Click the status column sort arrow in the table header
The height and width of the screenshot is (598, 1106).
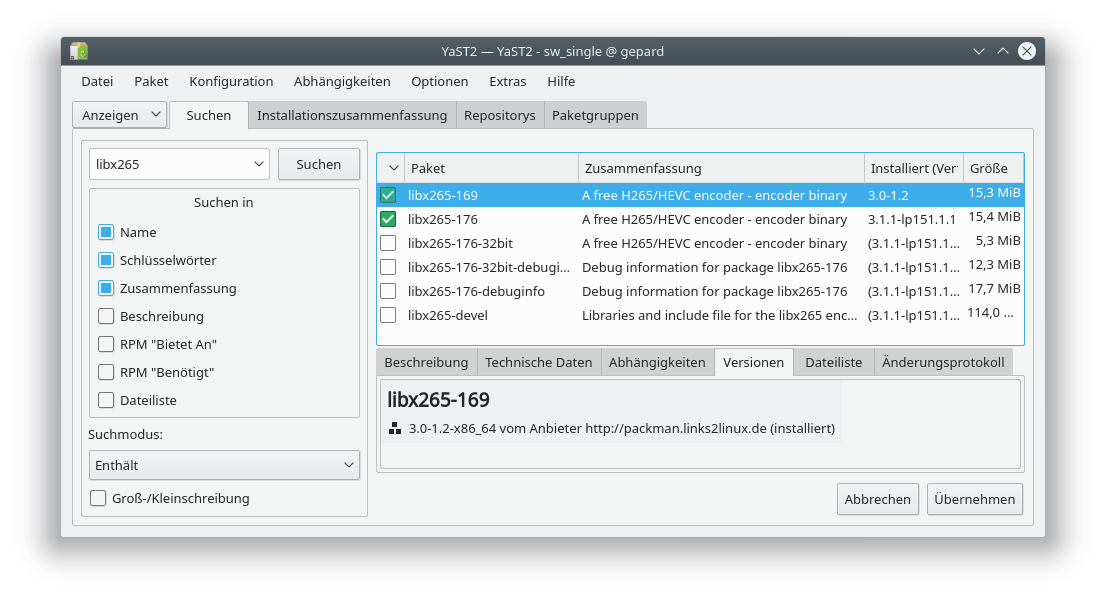click(x=394, y=169)
